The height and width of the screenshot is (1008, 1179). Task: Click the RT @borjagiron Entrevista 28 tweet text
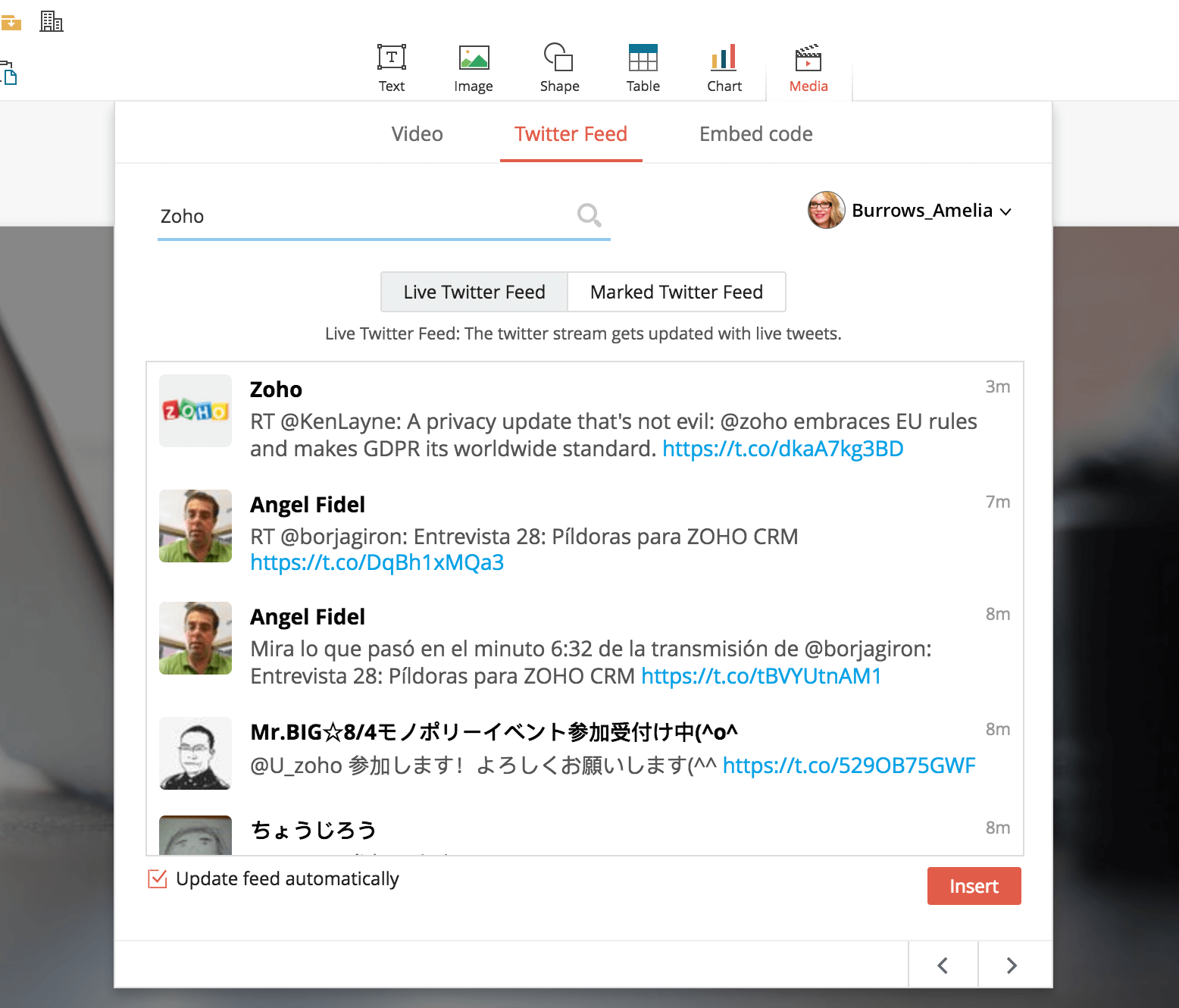point(524,537)
